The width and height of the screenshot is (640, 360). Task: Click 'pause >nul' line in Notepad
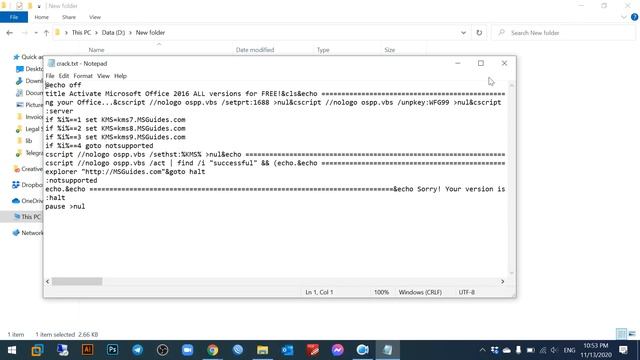pyautogui.click(x=65, y=207)
